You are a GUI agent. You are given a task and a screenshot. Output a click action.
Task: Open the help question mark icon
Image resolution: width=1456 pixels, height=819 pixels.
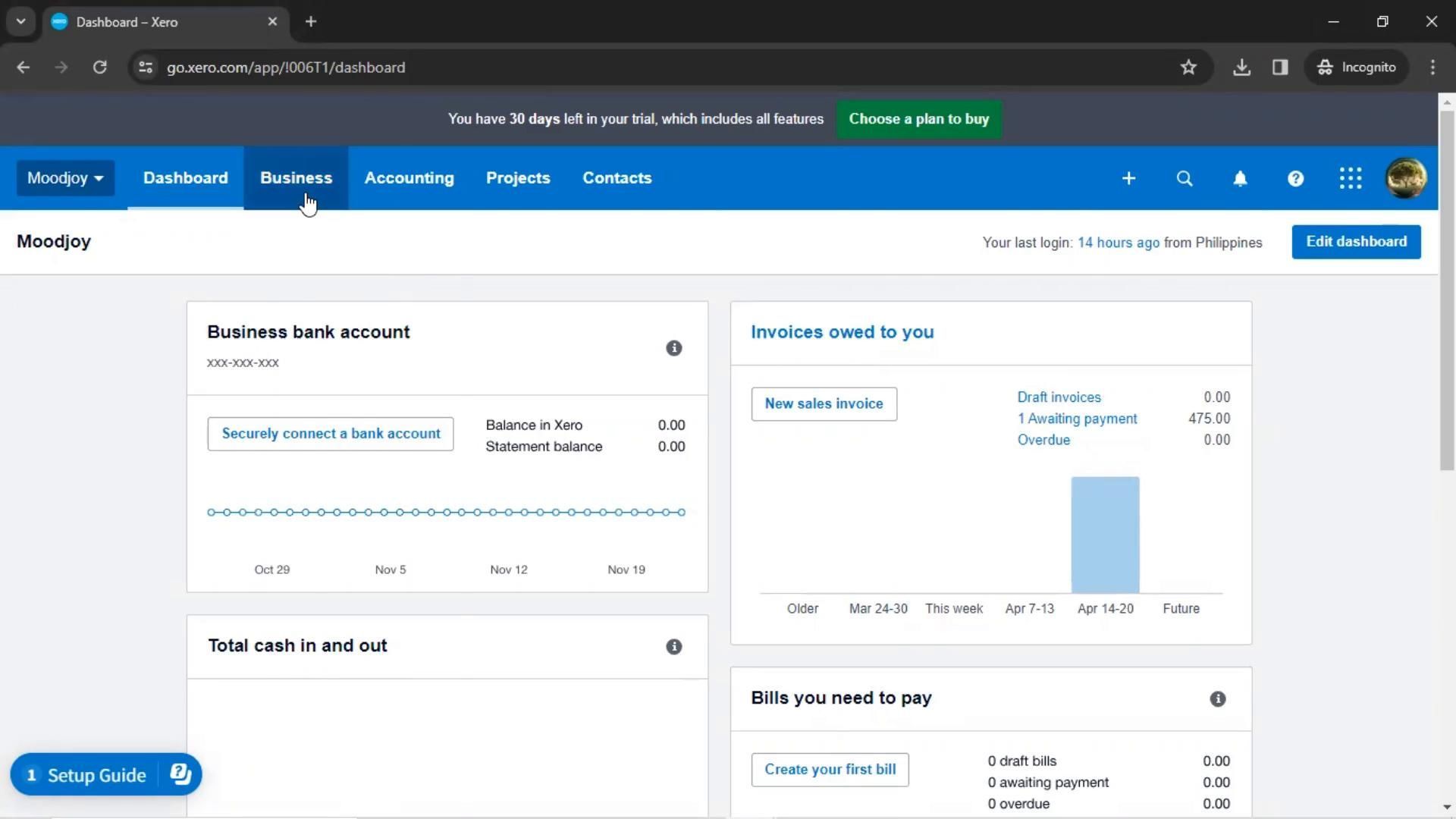point(1295,178)
